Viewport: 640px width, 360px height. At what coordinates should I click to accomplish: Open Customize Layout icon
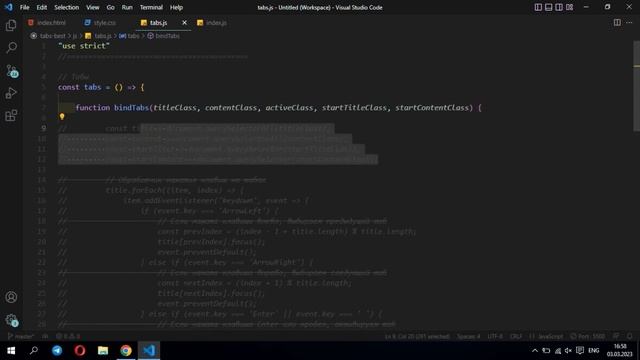coord(569,7)
